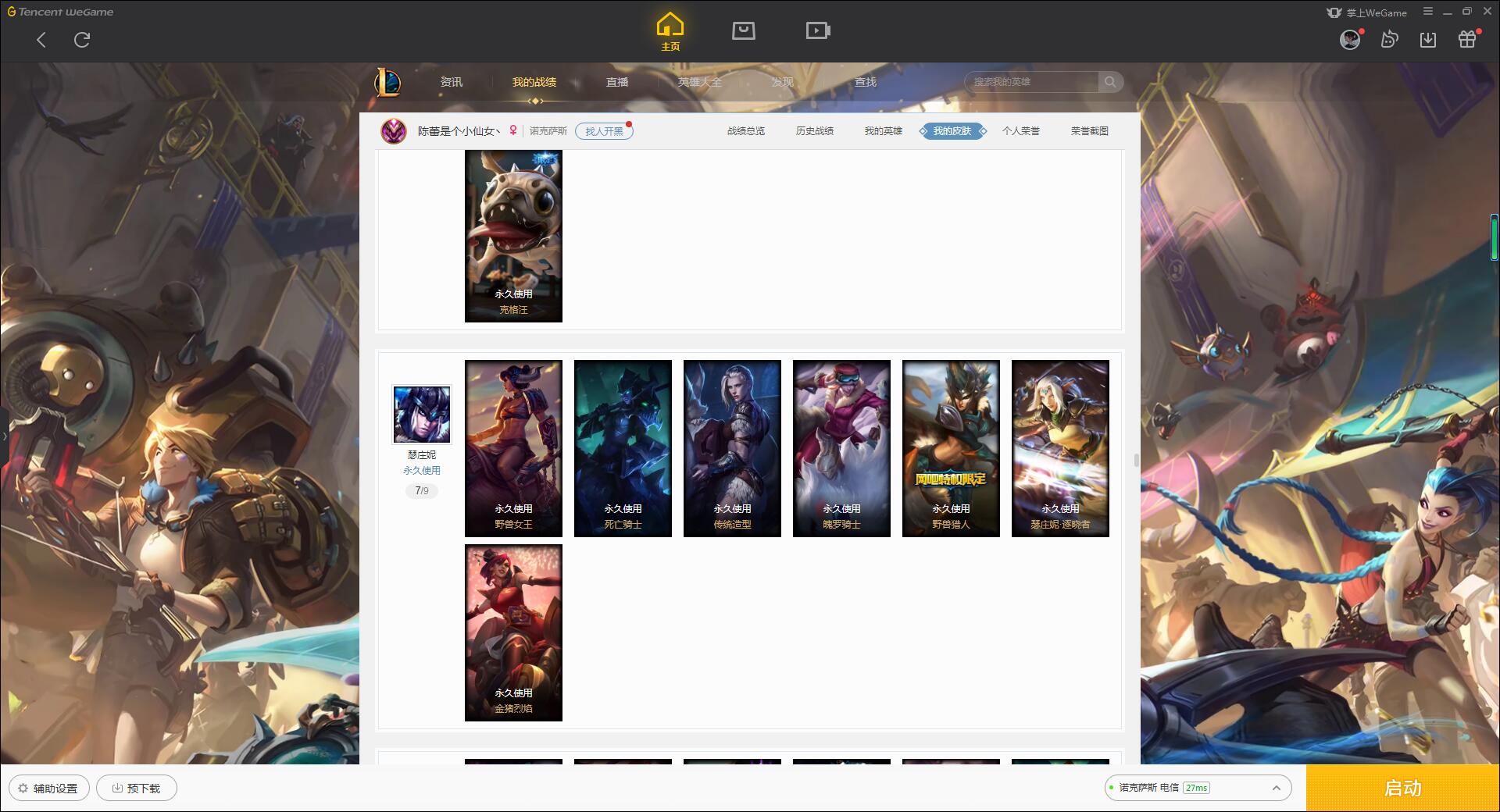Open the 个人荣誉 section
Image resolution: width=1500 pixels, height=812 pixels.
coord(1021,131)
